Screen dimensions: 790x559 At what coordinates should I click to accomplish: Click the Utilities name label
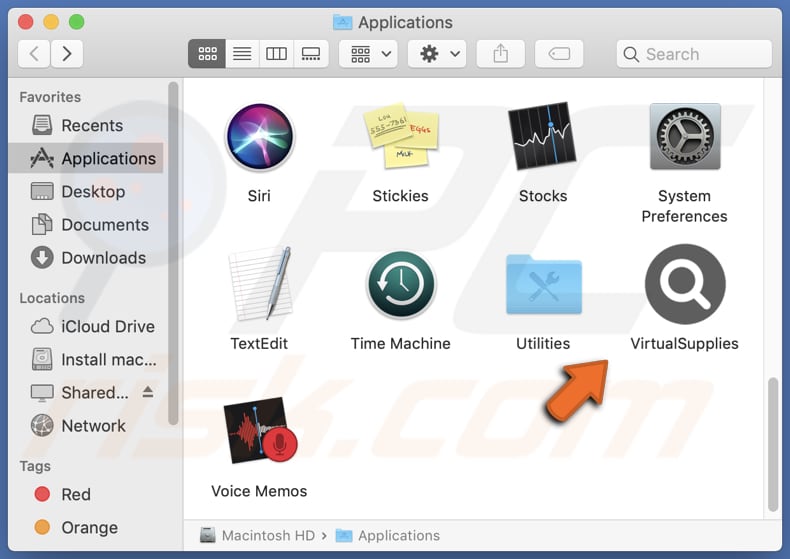(543, 343)
